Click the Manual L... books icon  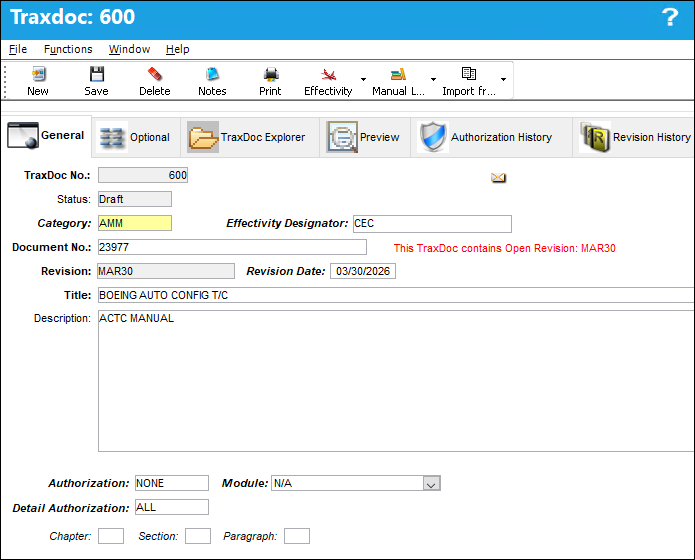point(398,74)
